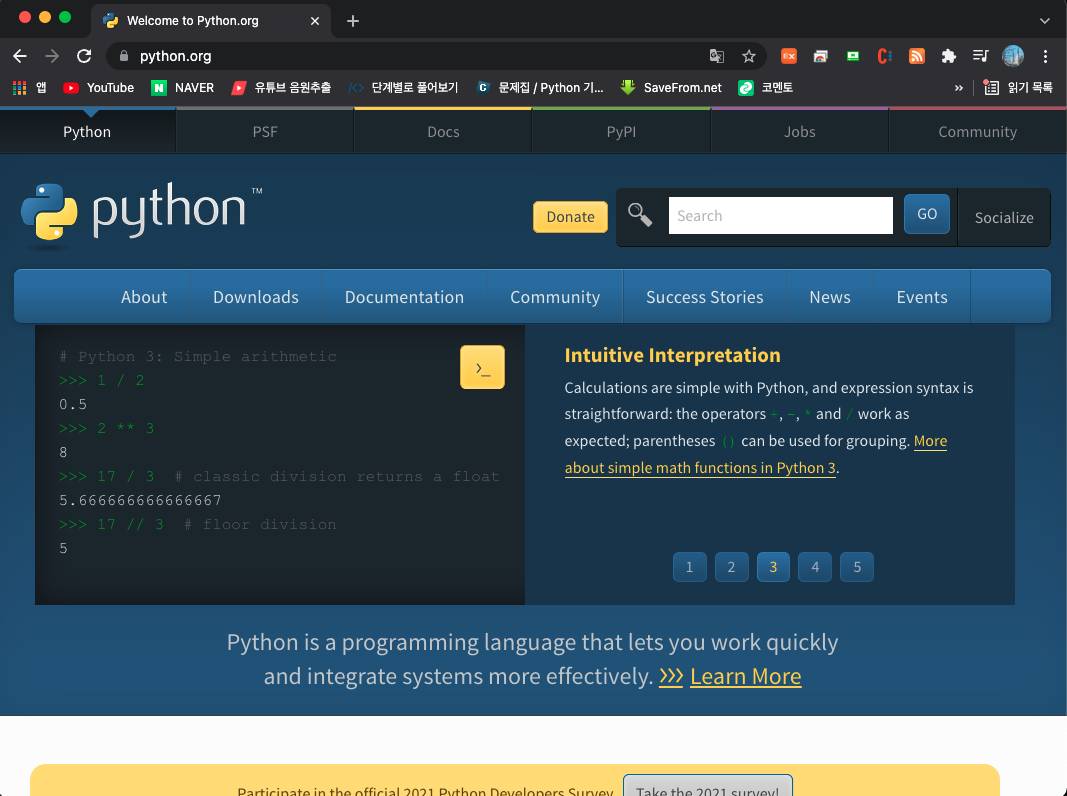Open the About navigation menu
The width and height of the screenshot is (1067, 796).
(x=144, y=297)
